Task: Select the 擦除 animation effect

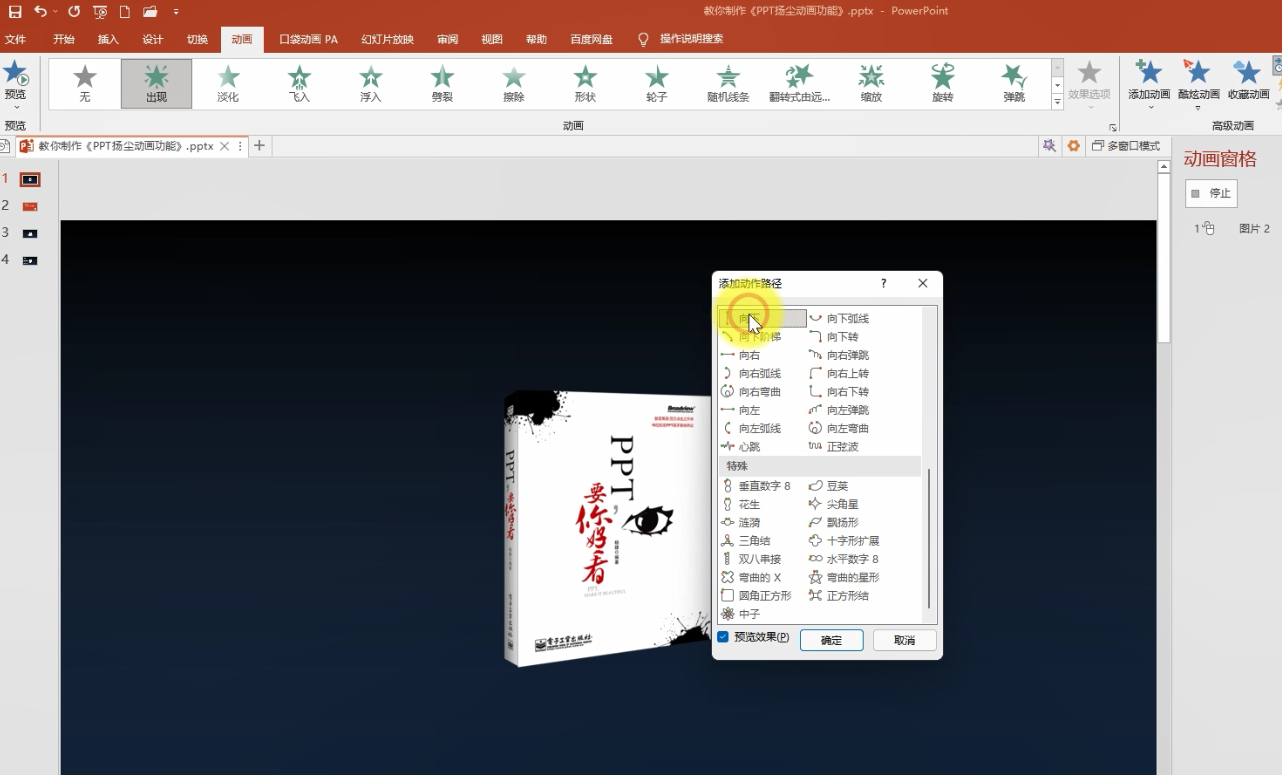Action: point(514,84)
